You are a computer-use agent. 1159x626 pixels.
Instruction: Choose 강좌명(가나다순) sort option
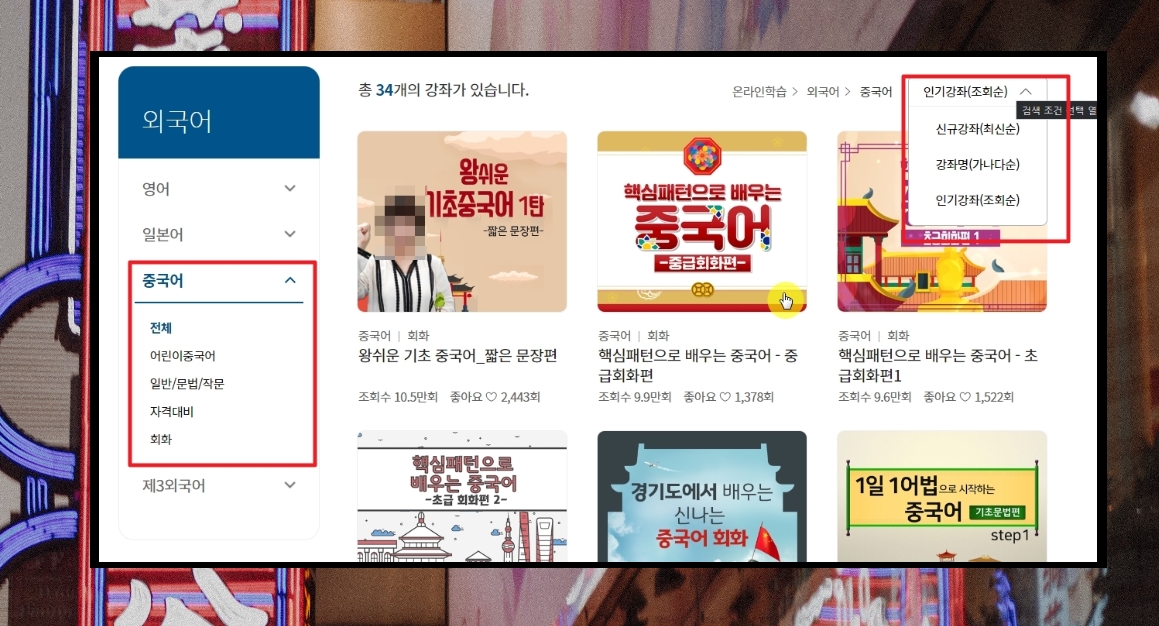(x=977, y=165)
